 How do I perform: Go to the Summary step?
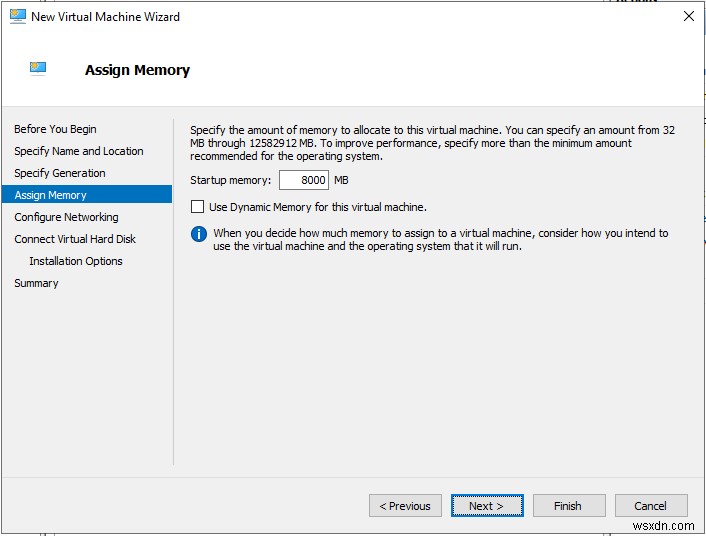pos(36,283)
